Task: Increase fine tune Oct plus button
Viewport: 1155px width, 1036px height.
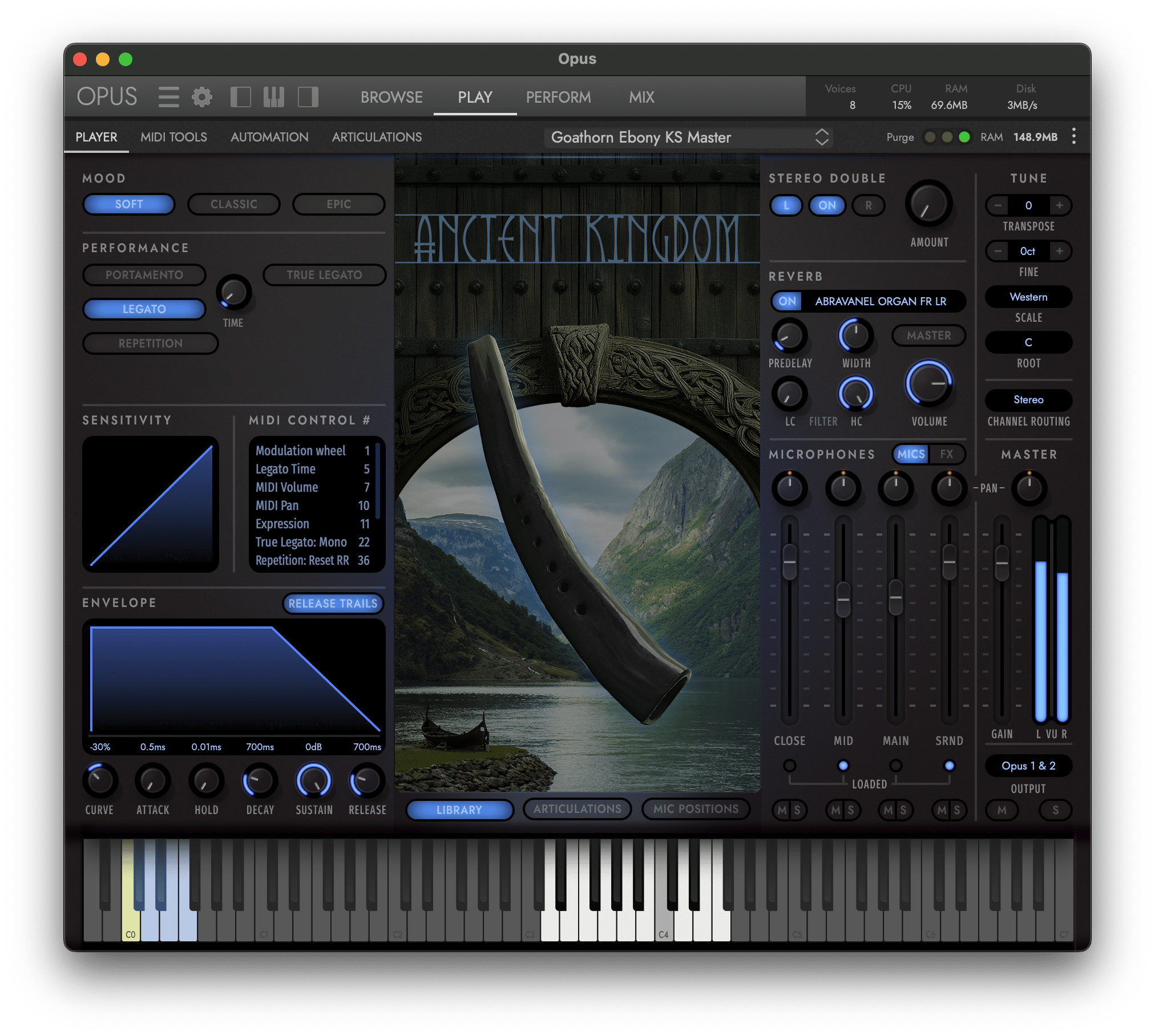Action: [1059, 250]
